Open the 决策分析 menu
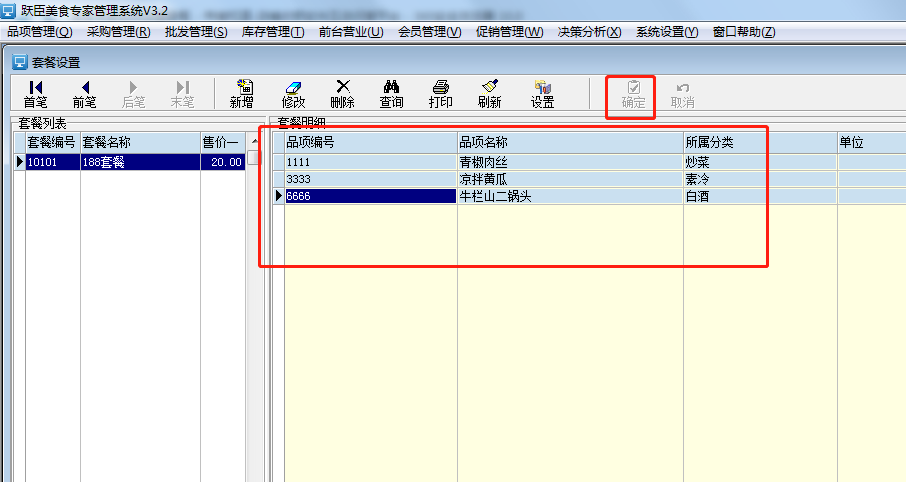 (589, 32)
